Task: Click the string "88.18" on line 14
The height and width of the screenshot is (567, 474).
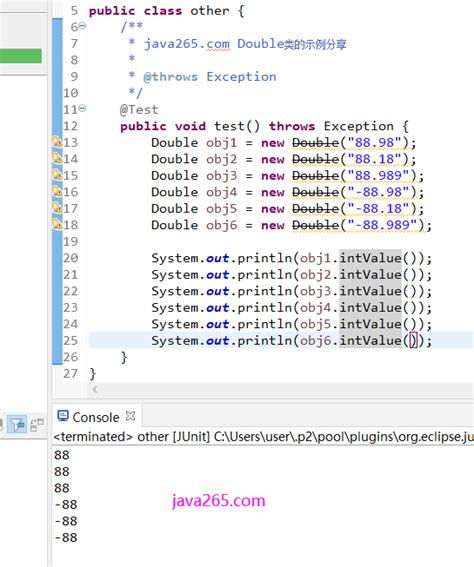Action: [374, 159]
